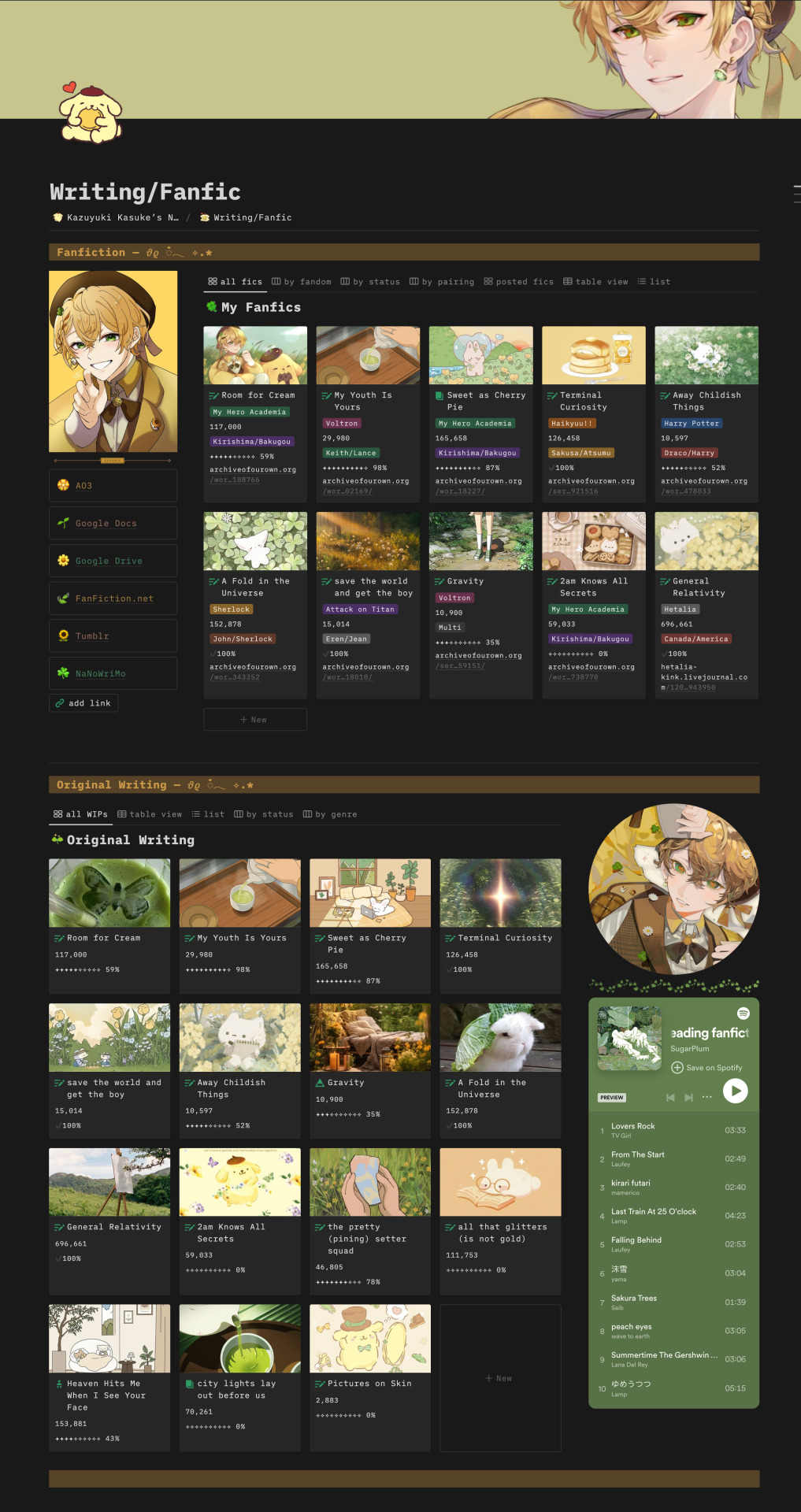
Task: Click the clover icon beside NaNoWriMo
Action: [63, 673]
